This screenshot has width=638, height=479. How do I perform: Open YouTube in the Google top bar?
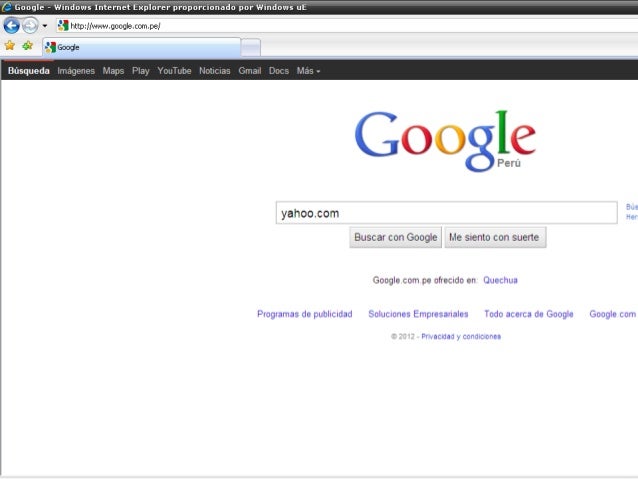pyautogui.click(x=174, y=71)
